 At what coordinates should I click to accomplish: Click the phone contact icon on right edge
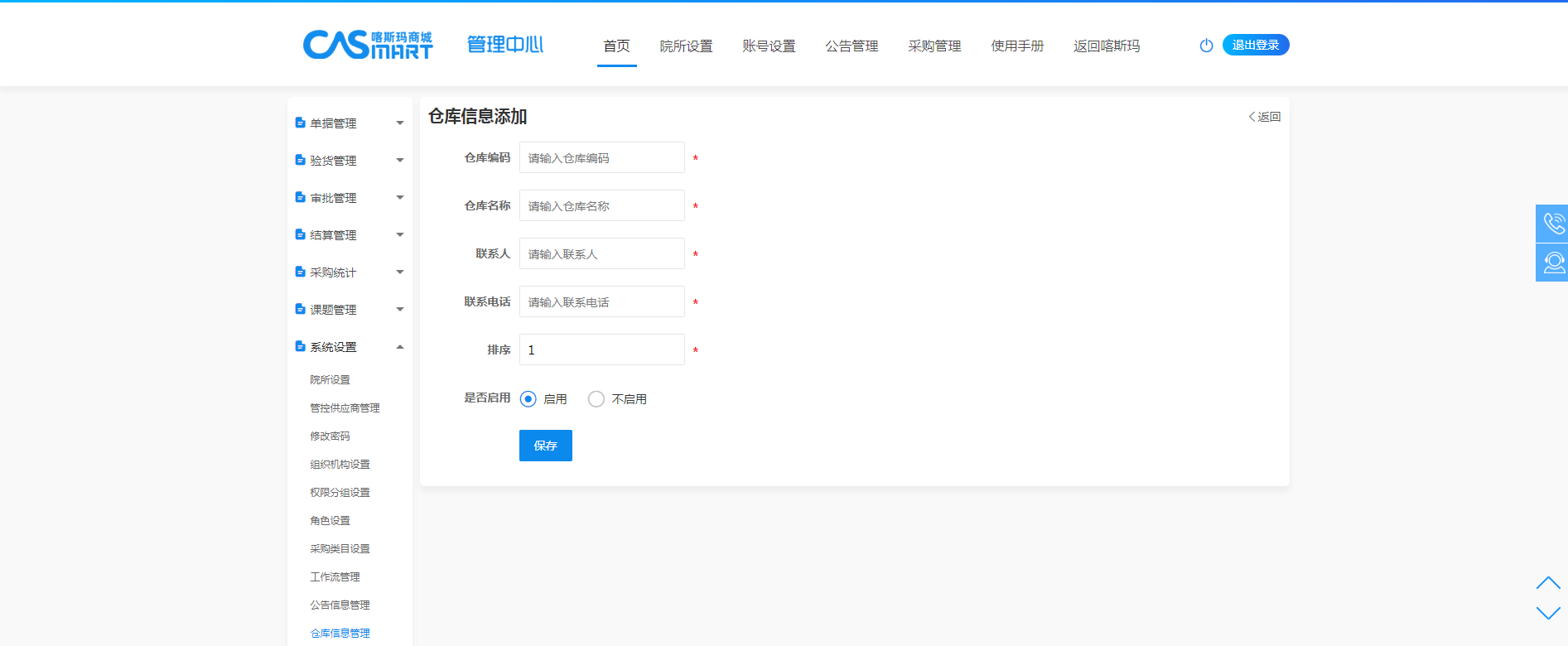(x=1553, y=224)
